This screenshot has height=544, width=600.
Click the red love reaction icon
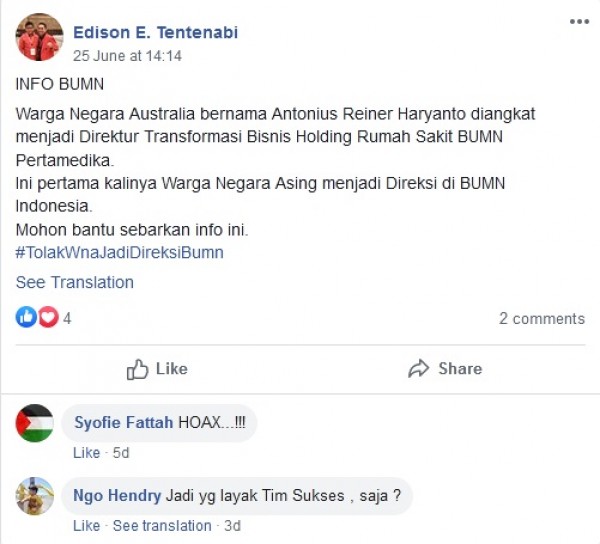(x=48, y=318)
